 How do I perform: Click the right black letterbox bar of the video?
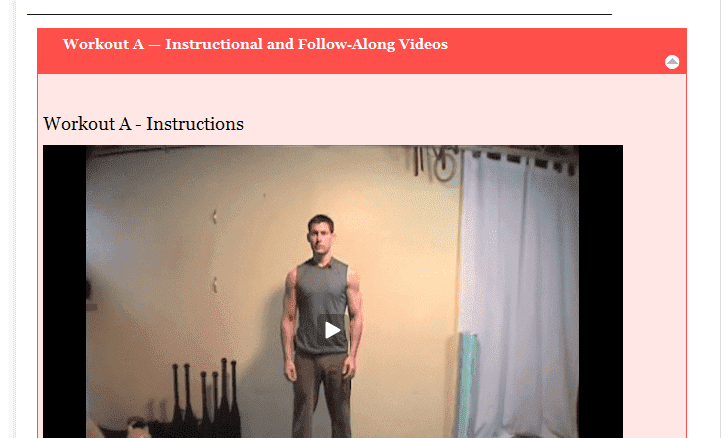pos(601,291)
